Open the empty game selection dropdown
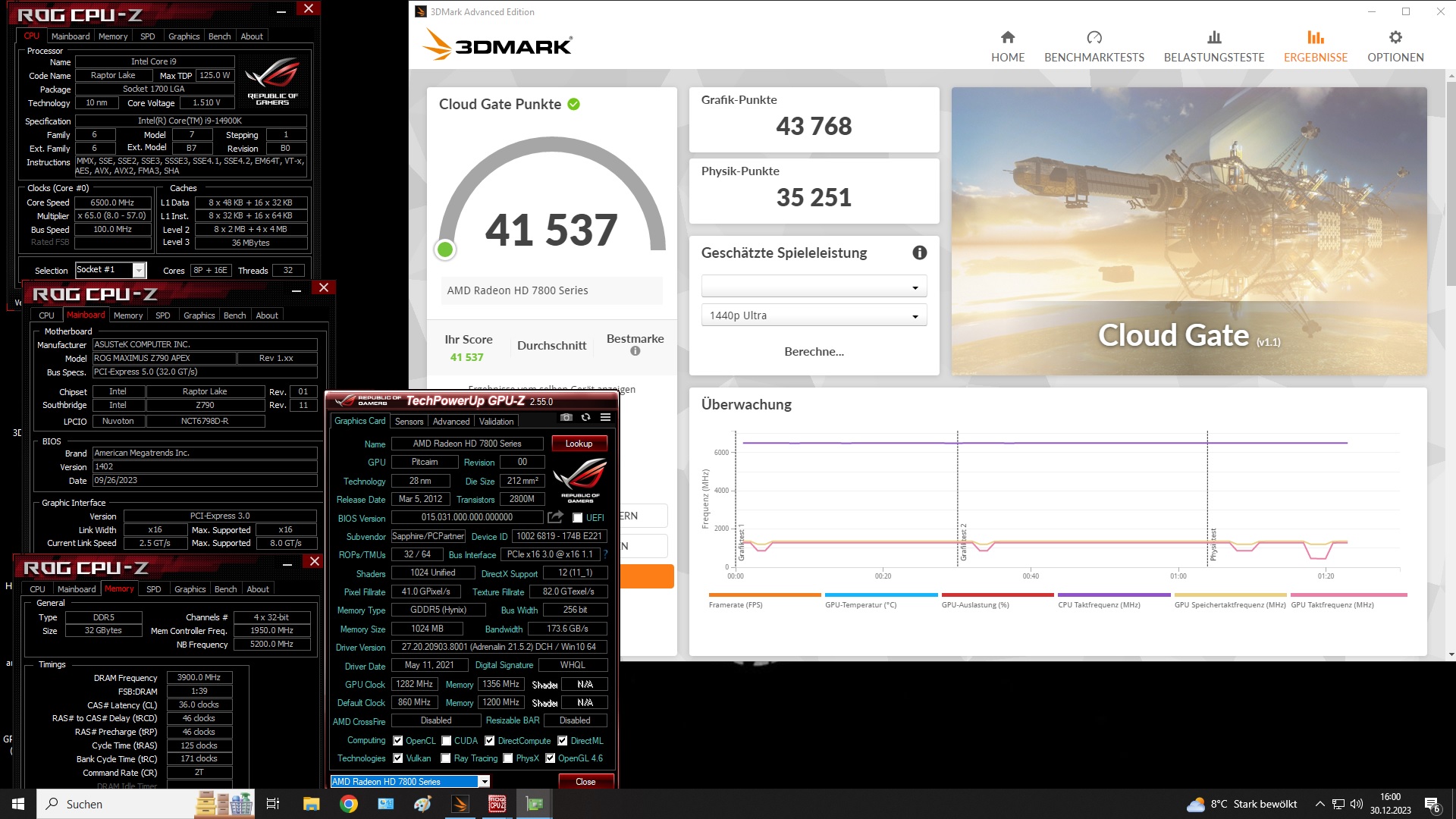Viewport: 1456px width, 819px height. (x=814, y=287)
